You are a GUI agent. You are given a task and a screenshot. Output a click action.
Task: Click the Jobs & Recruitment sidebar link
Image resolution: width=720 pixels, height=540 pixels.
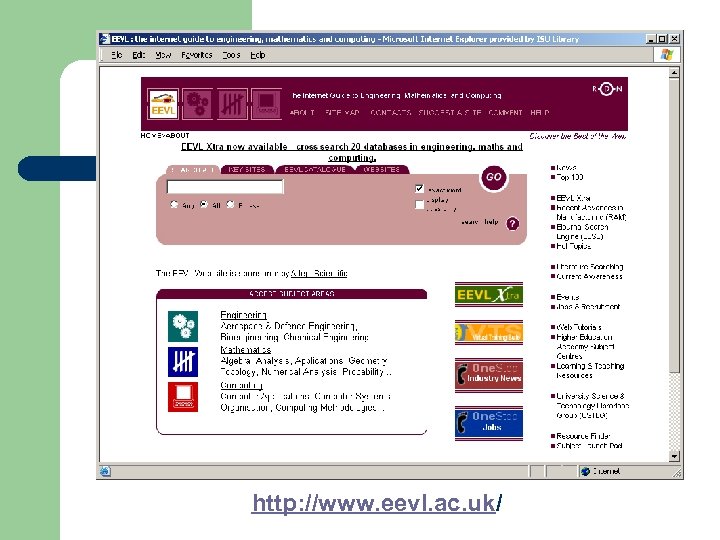(588, 307)
